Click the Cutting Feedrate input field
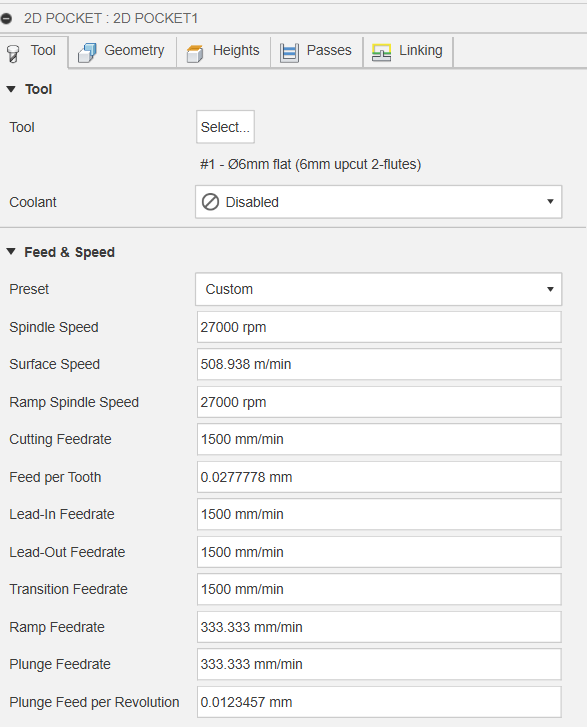Image resolution: width=587 pixels, height=727 pixels. coord(379,439)
